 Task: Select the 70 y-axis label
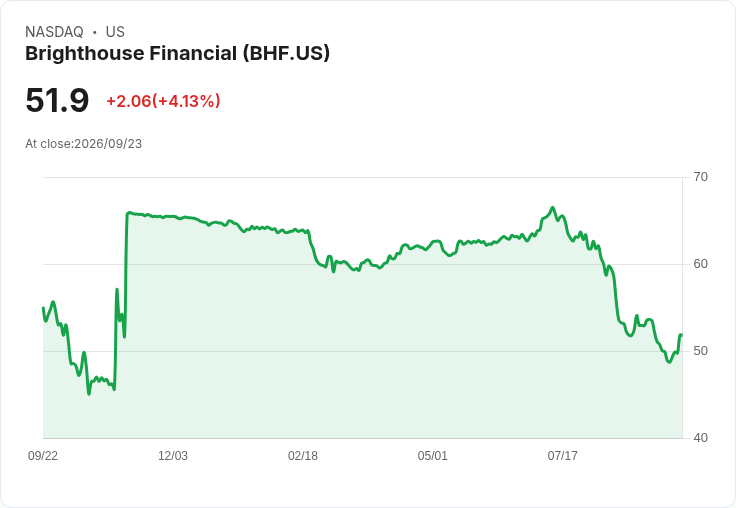(700, 177)
